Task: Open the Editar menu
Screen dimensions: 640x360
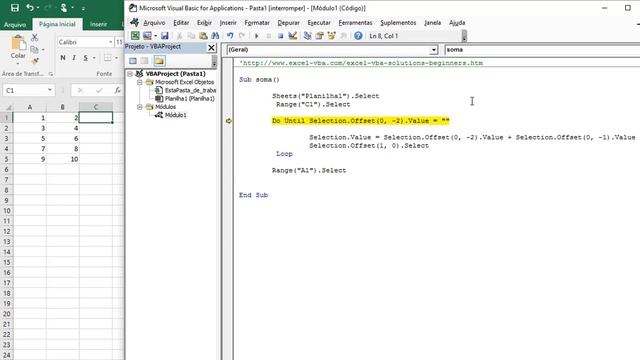Action: (x=181, y=23)
